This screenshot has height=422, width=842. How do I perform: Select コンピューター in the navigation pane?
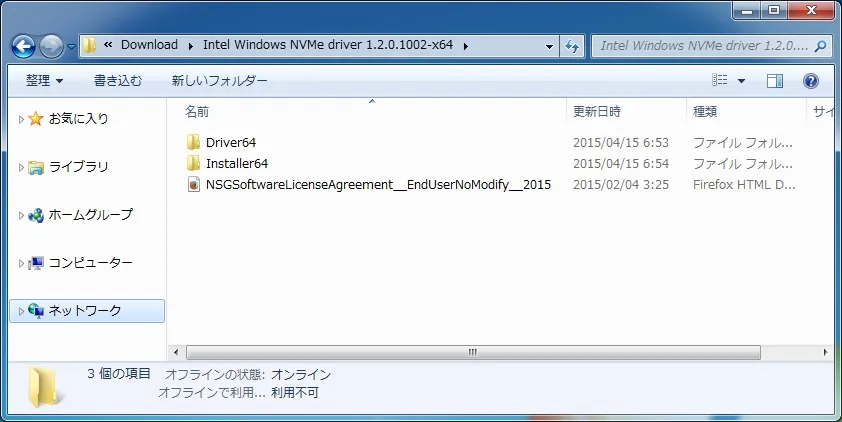coord(90,263)
